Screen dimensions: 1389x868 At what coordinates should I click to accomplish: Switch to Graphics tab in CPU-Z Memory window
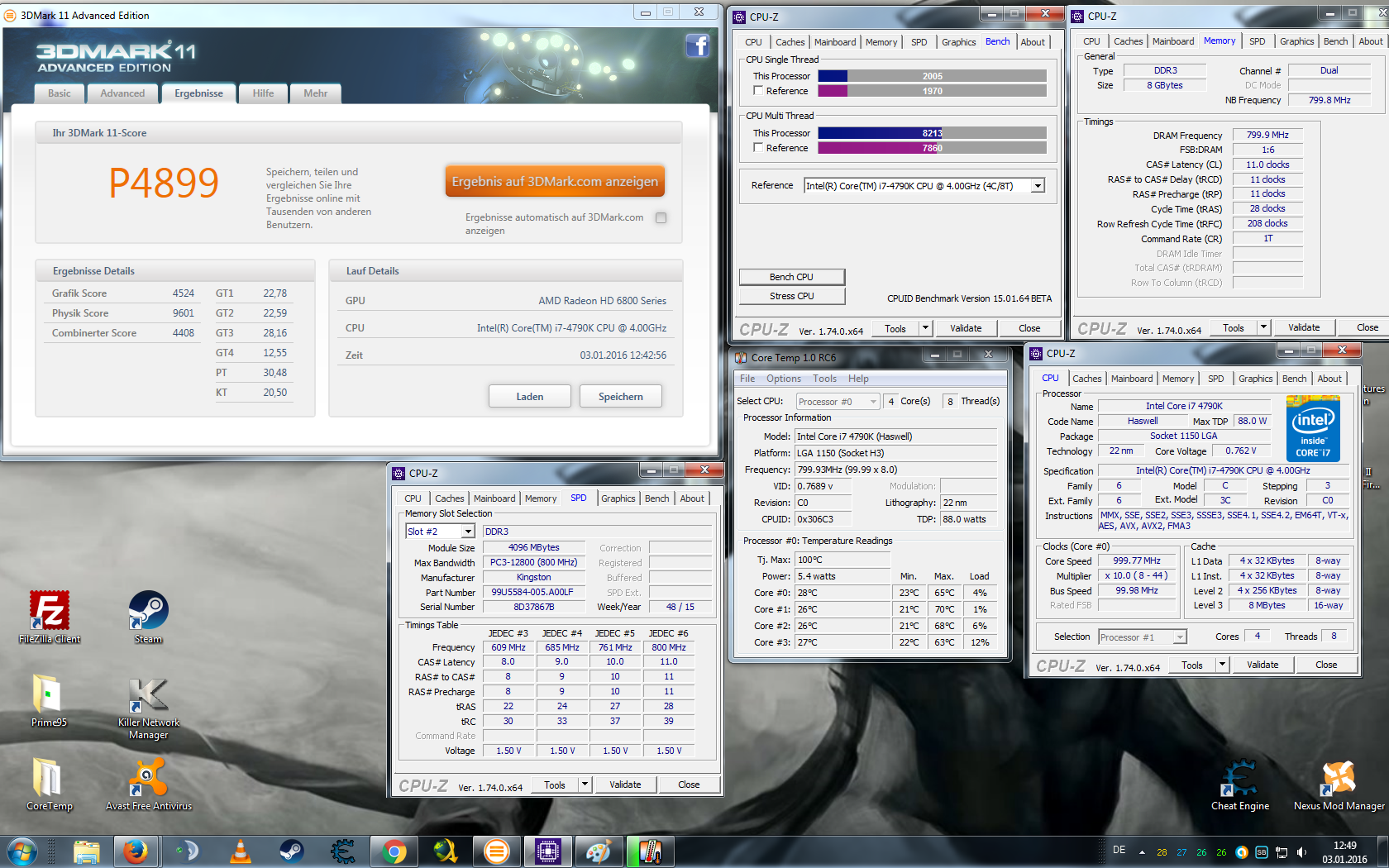1296,41
